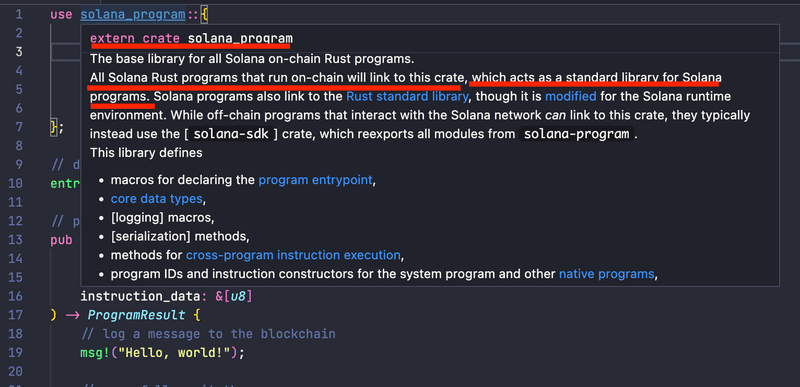Open the program entrypoint link
800x387 pixels.
click(315, 180)
